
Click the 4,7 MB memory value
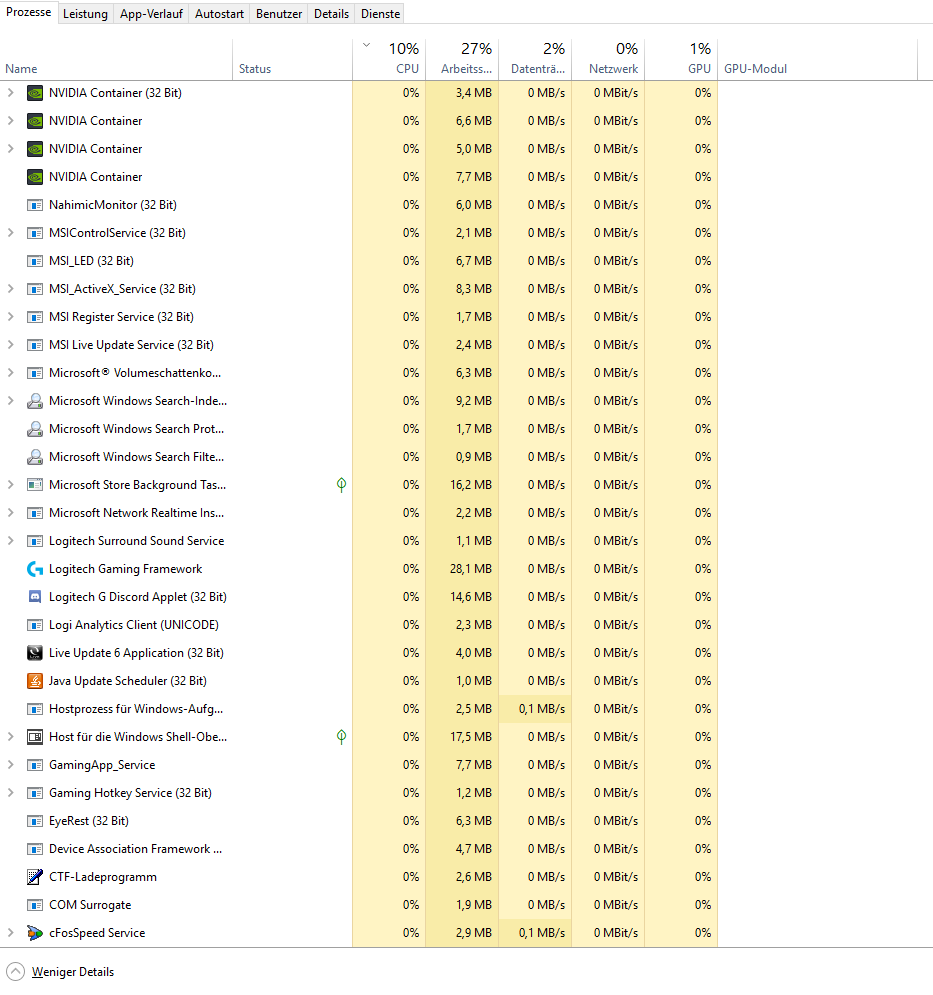(473, 849)
